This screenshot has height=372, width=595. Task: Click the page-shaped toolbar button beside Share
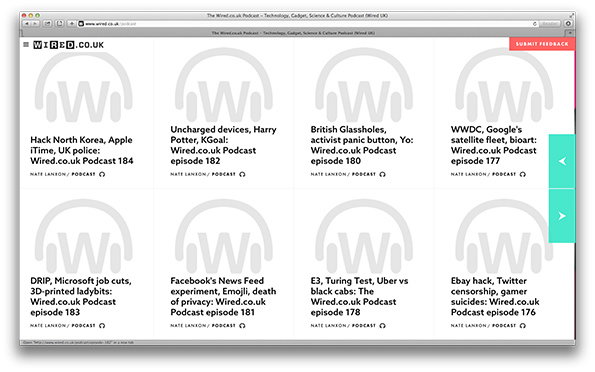pos(60,24)
